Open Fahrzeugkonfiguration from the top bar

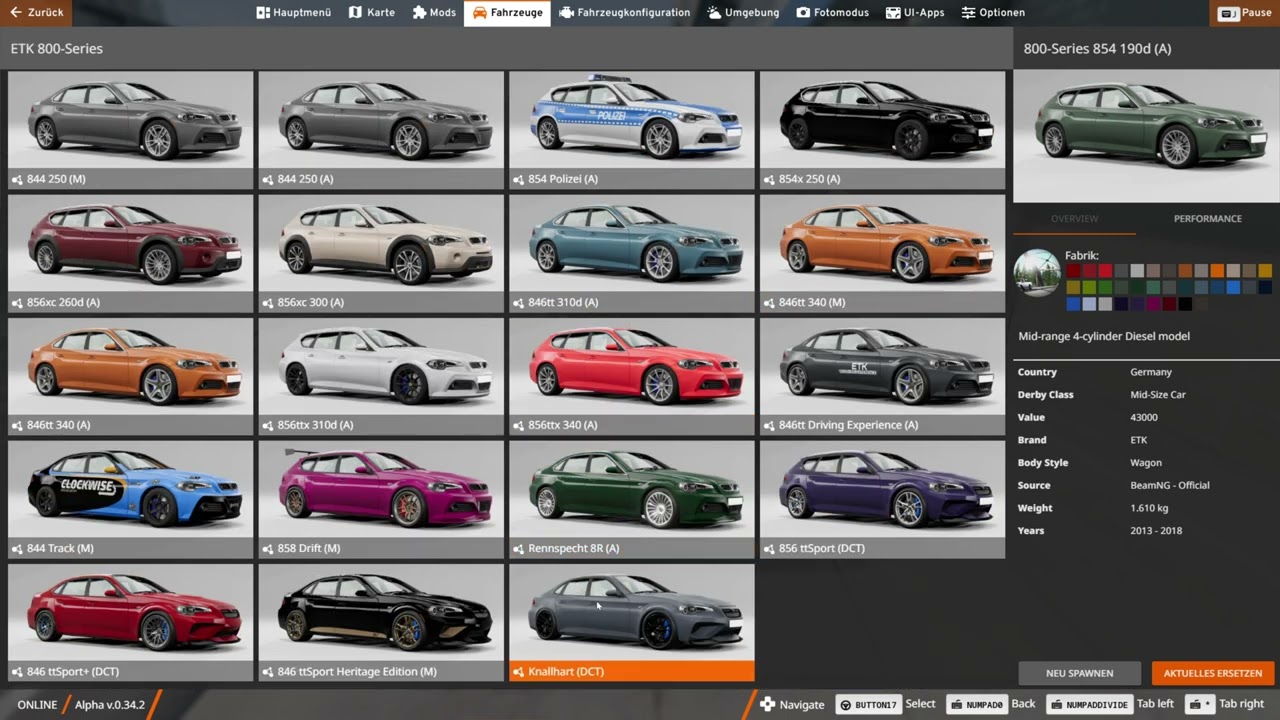(x=625, y=13)
